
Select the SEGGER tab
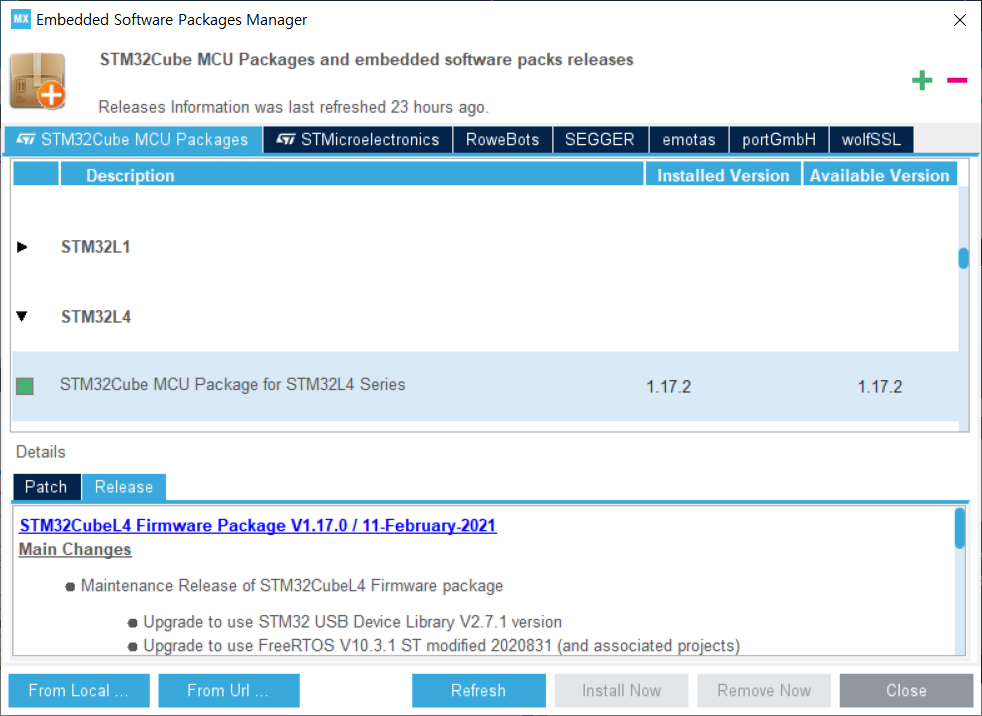[x=599, y=140]
